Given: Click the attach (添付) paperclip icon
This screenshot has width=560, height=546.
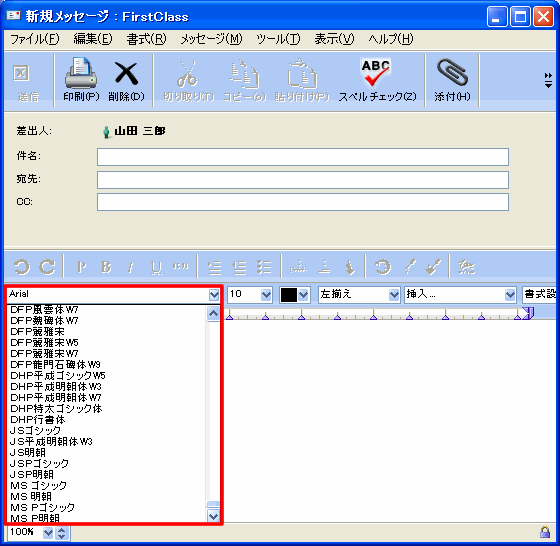Looking at the screenshot, I should pos(452,73).
